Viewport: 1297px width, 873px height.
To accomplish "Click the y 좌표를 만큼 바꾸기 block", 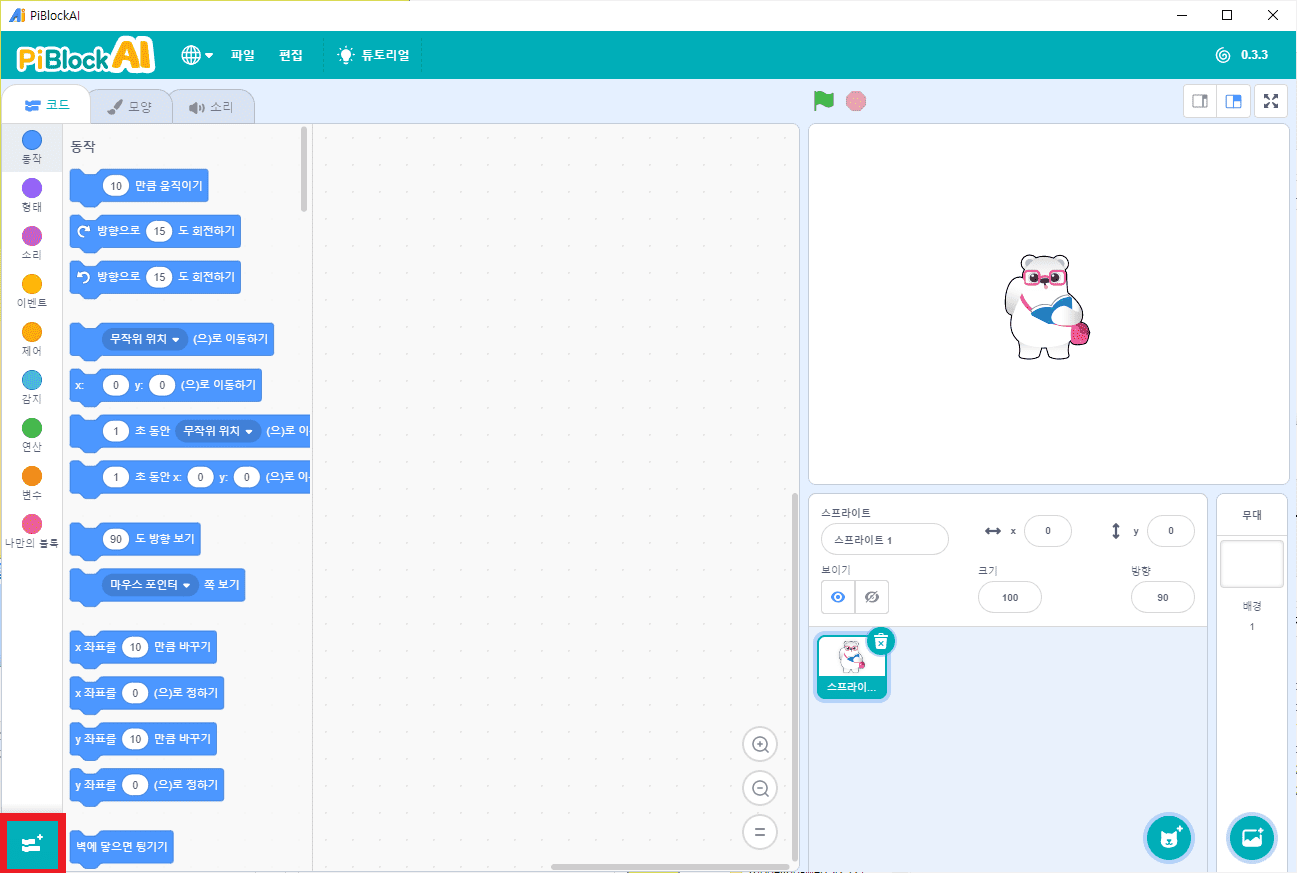I will click(143, 740).
